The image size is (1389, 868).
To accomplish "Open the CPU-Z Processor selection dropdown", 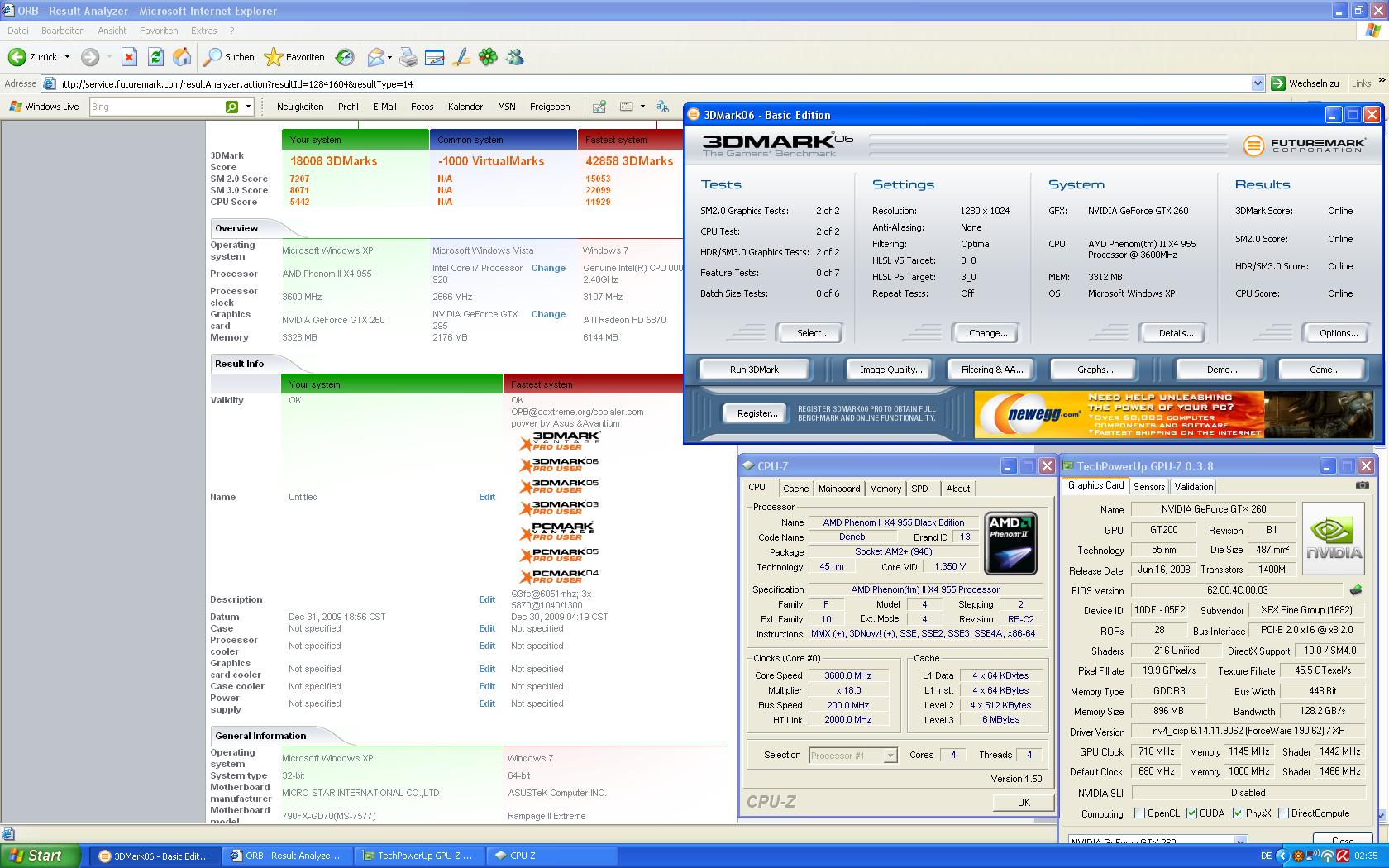I will click(890, 756).
